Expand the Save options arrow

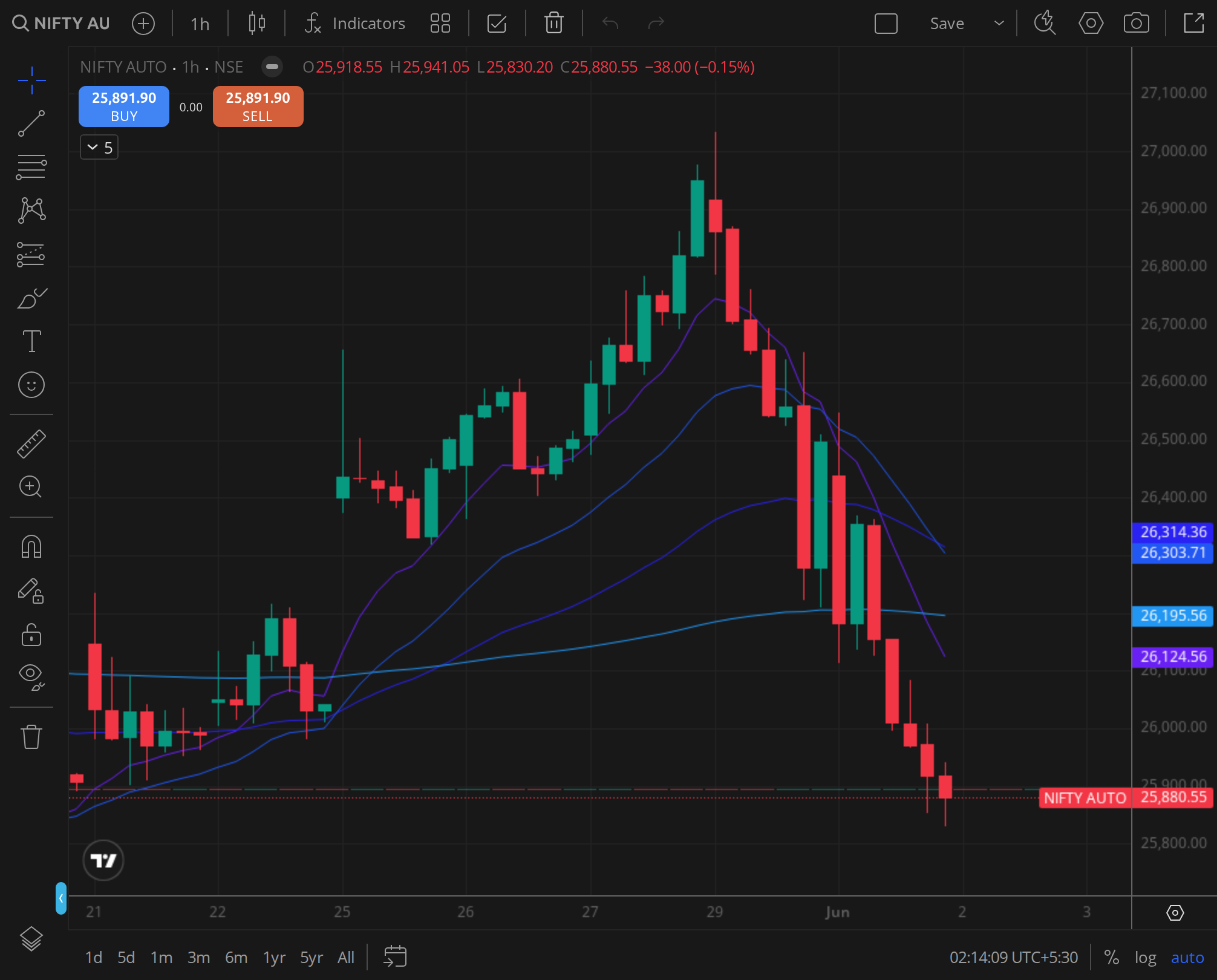[999, 24]
